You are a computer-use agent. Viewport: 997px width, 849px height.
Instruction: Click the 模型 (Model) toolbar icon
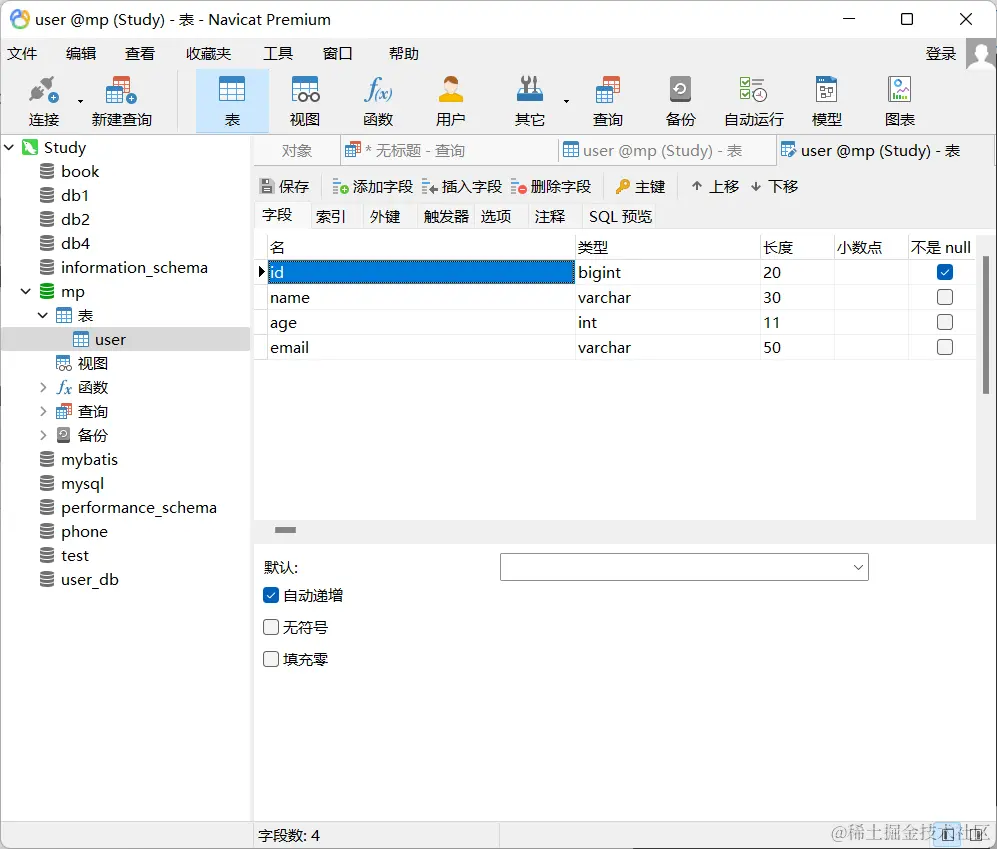[x=827, y=90]
